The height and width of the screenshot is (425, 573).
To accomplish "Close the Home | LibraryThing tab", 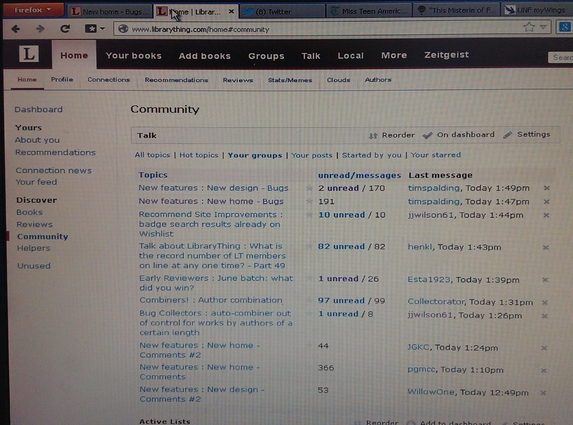I will pos(231,12).
